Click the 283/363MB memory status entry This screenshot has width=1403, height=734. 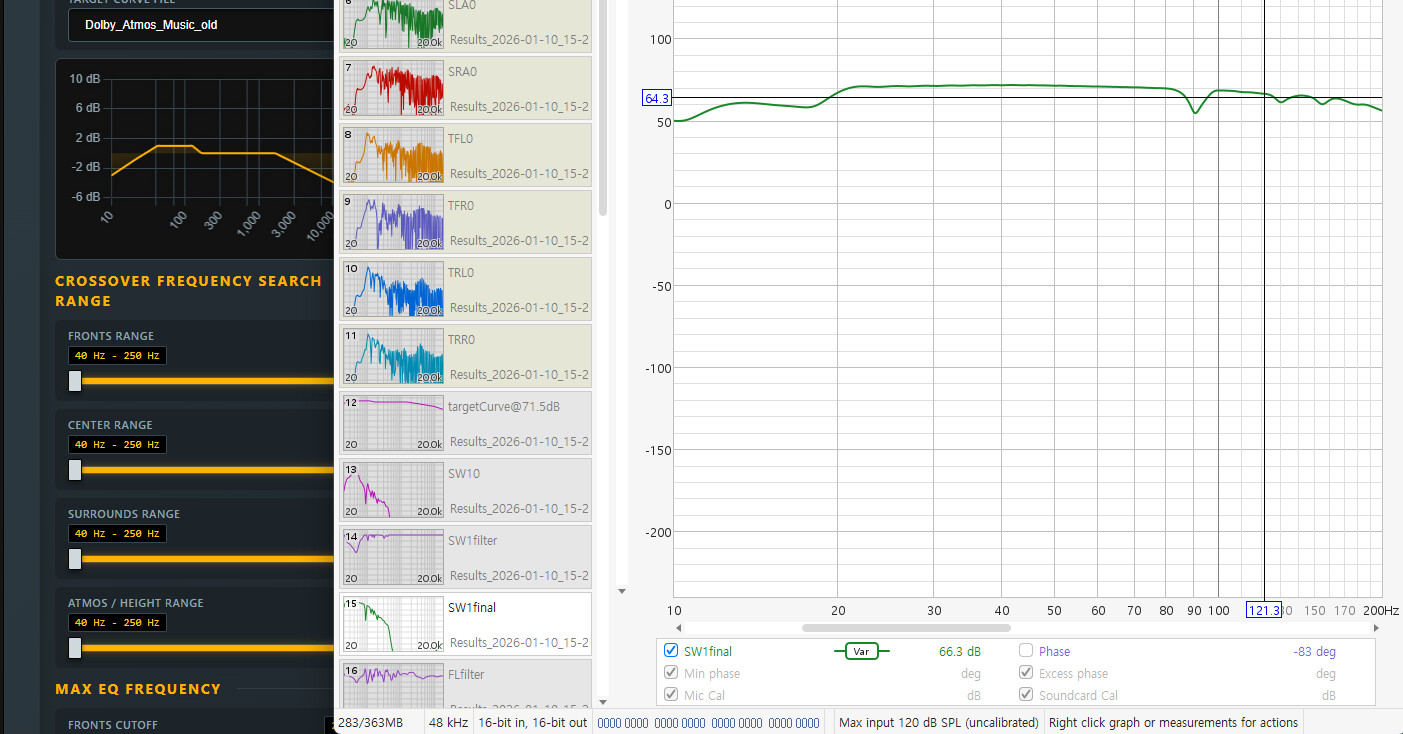click(370, 723)
